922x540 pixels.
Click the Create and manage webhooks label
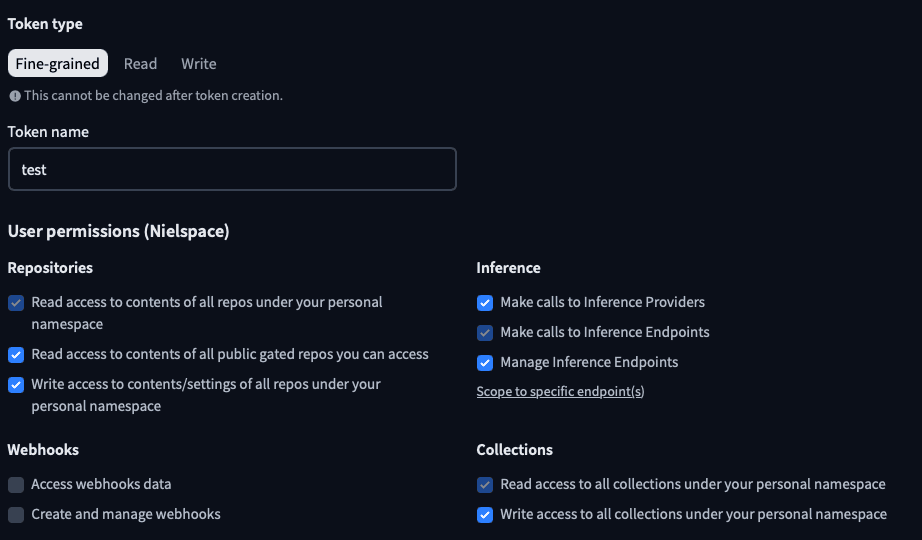(x=126, y=514)
